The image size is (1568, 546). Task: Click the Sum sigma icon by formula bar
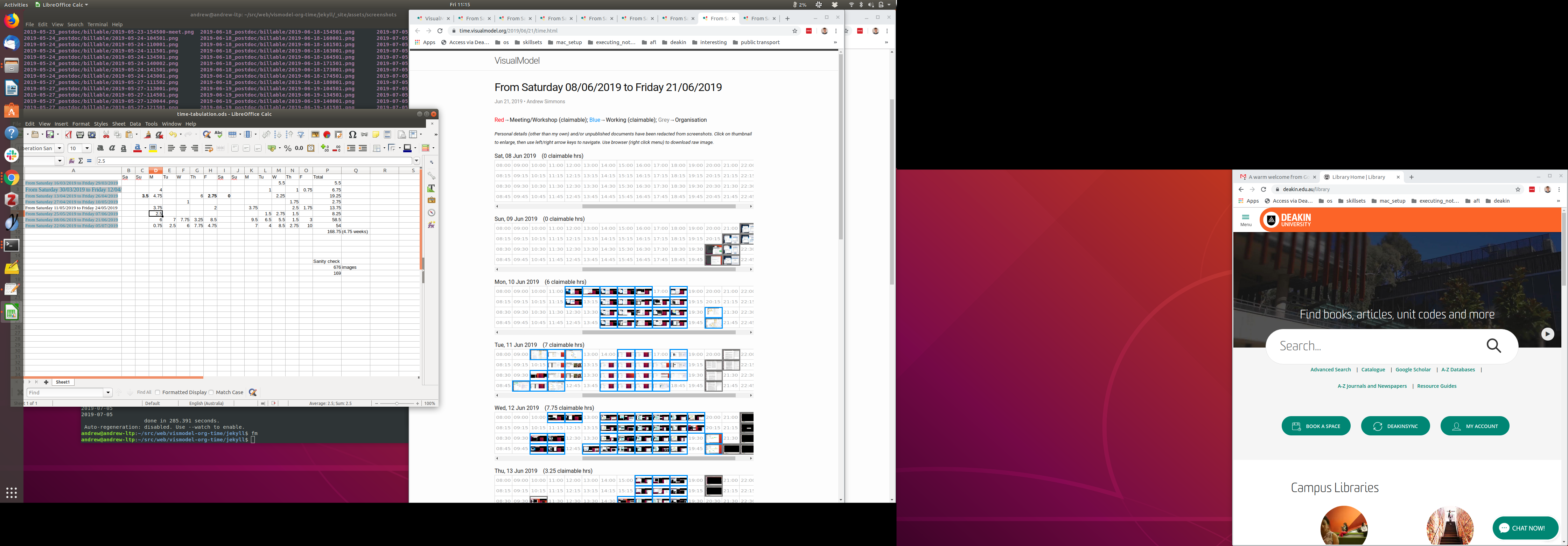pyautogui.click(x=80, y=161)
